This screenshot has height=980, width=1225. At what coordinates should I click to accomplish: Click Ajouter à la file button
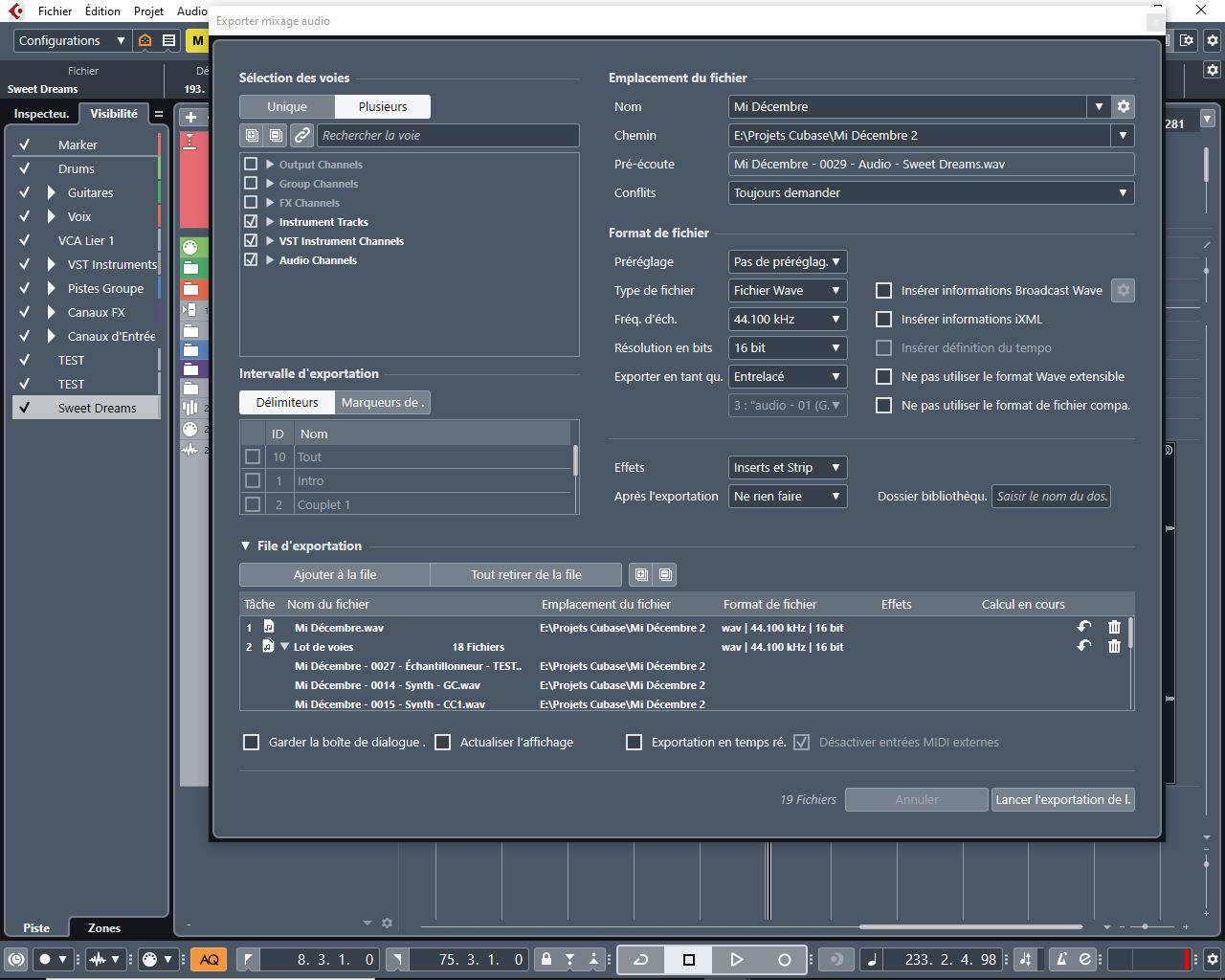pyautogui.click(x=335, y=574)
